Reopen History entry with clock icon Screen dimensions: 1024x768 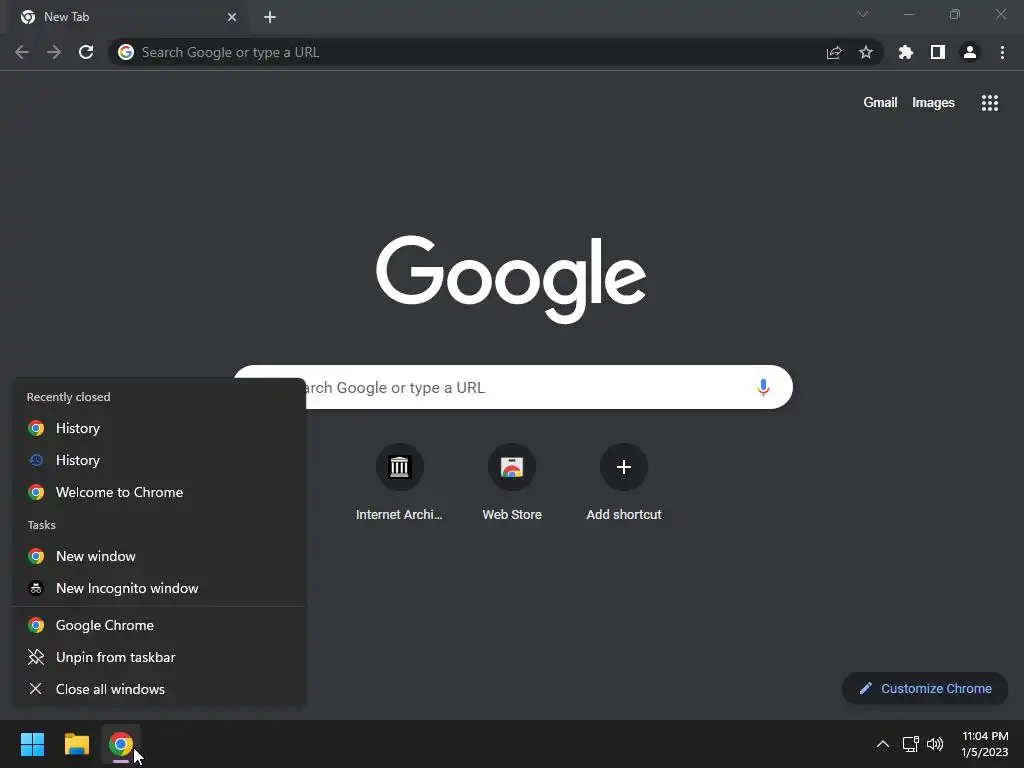pyautogui.click(x=159, y=460)
